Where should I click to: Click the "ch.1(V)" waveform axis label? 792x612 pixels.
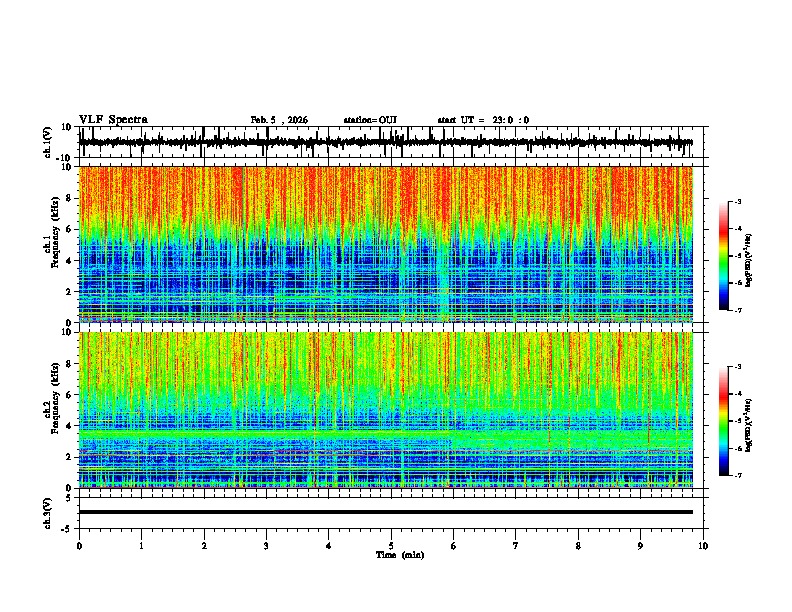48,142
